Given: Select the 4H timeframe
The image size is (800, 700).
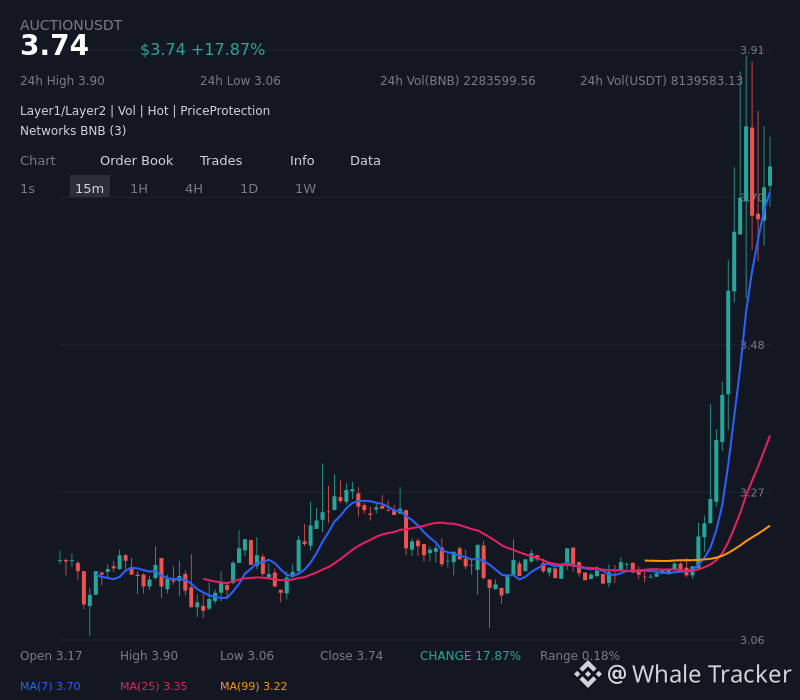Looking at the screenshot, I should (x=194, y=189).
